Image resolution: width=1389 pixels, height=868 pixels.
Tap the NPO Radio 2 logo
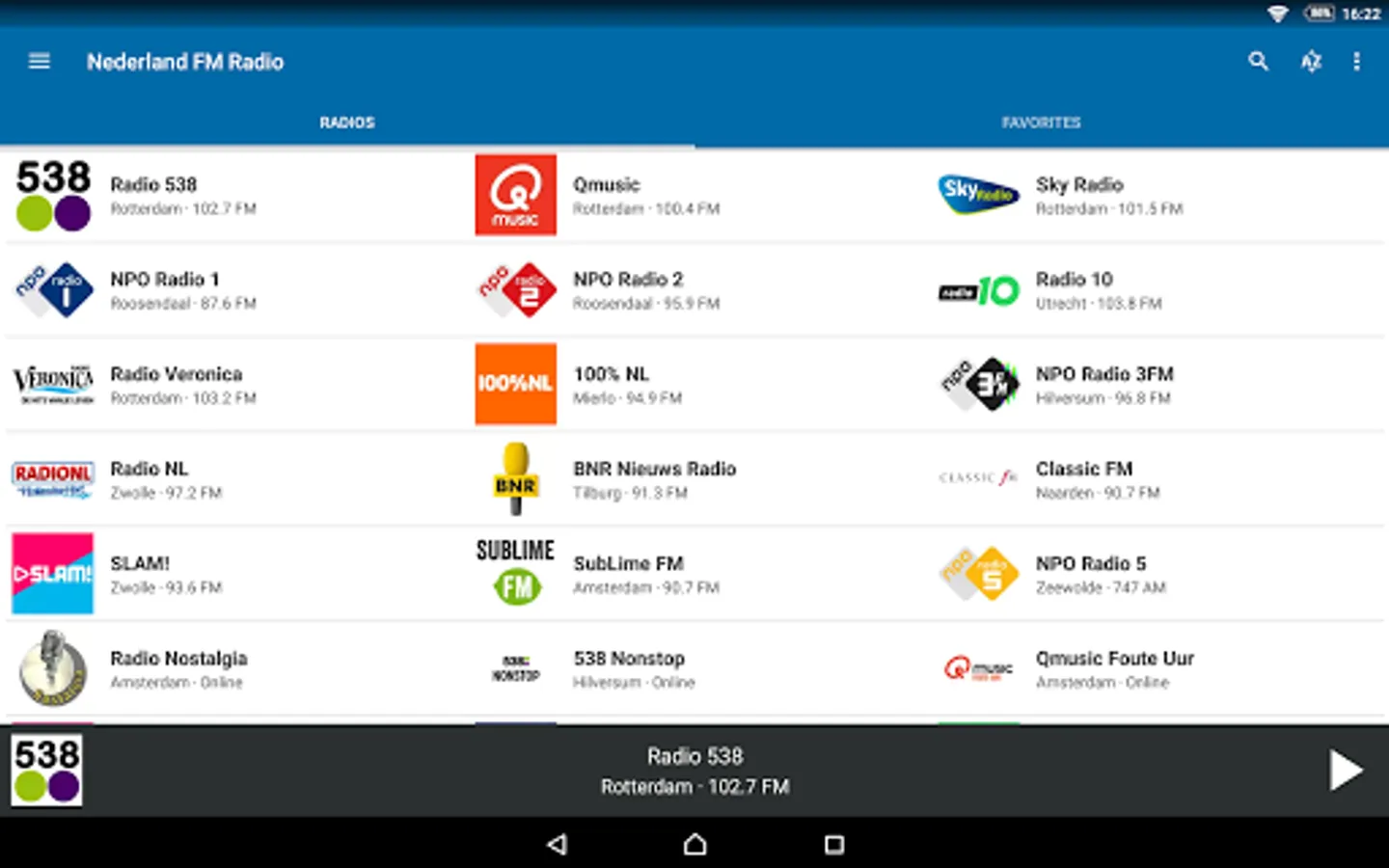click(x=516, y=289)
